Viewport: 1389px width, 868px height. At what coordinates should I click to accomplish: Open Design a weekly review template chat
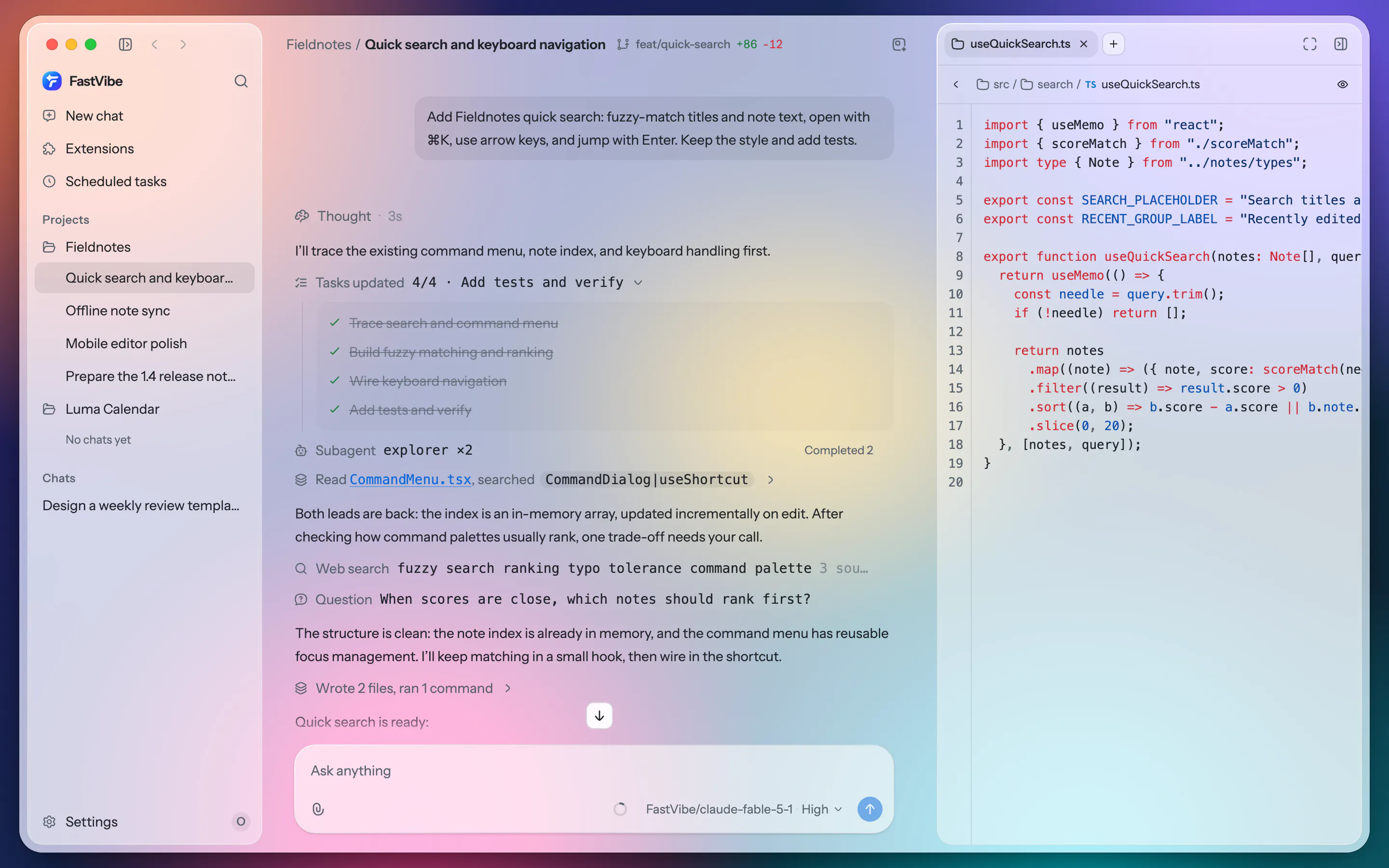click(145, 505)
